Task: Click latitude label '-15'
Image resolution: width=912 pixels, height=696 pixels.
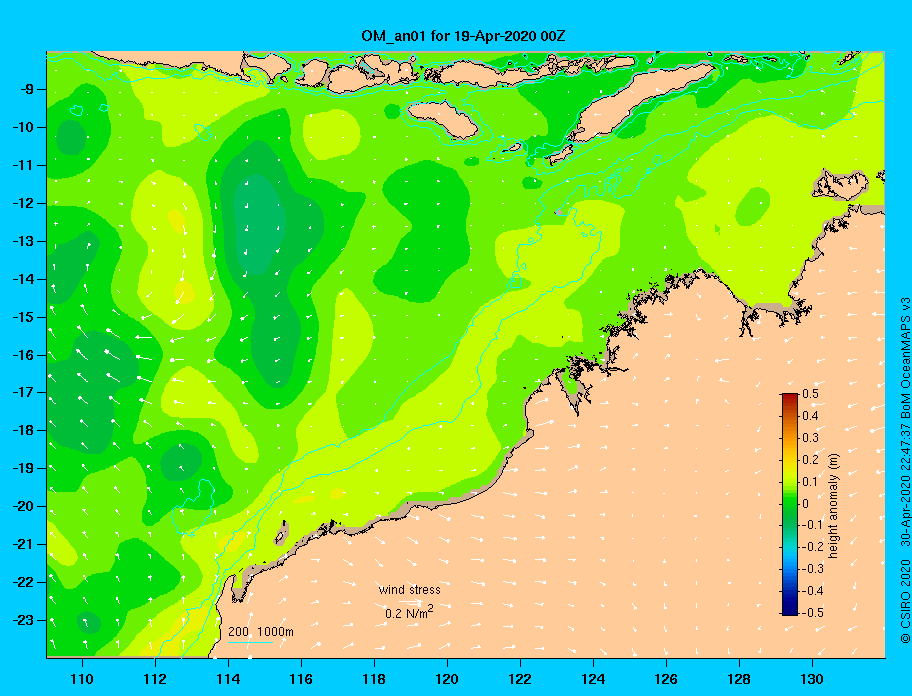Action: tap(23, 317)
